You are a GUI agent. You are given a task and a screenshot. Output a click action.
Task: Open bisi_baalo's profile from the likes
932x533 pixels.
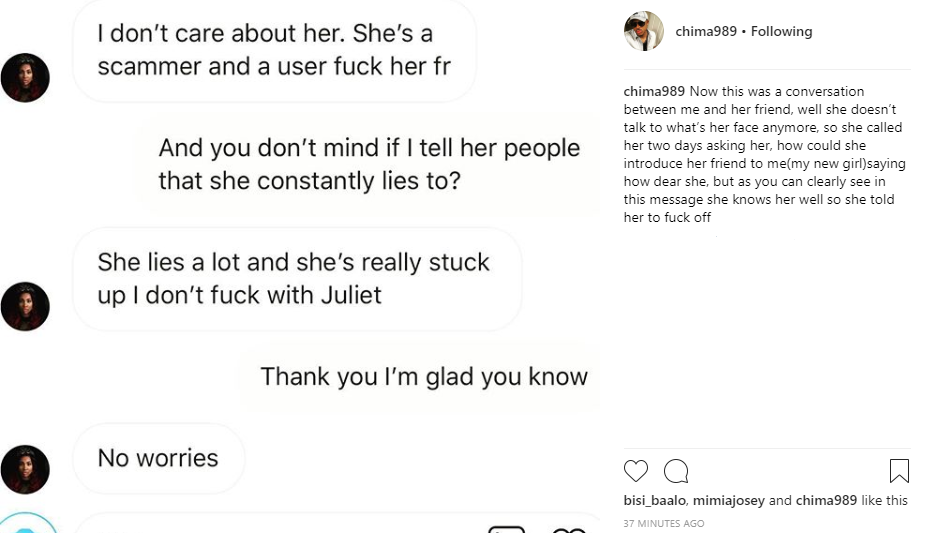pyautogui.click(x=654, y=501)
